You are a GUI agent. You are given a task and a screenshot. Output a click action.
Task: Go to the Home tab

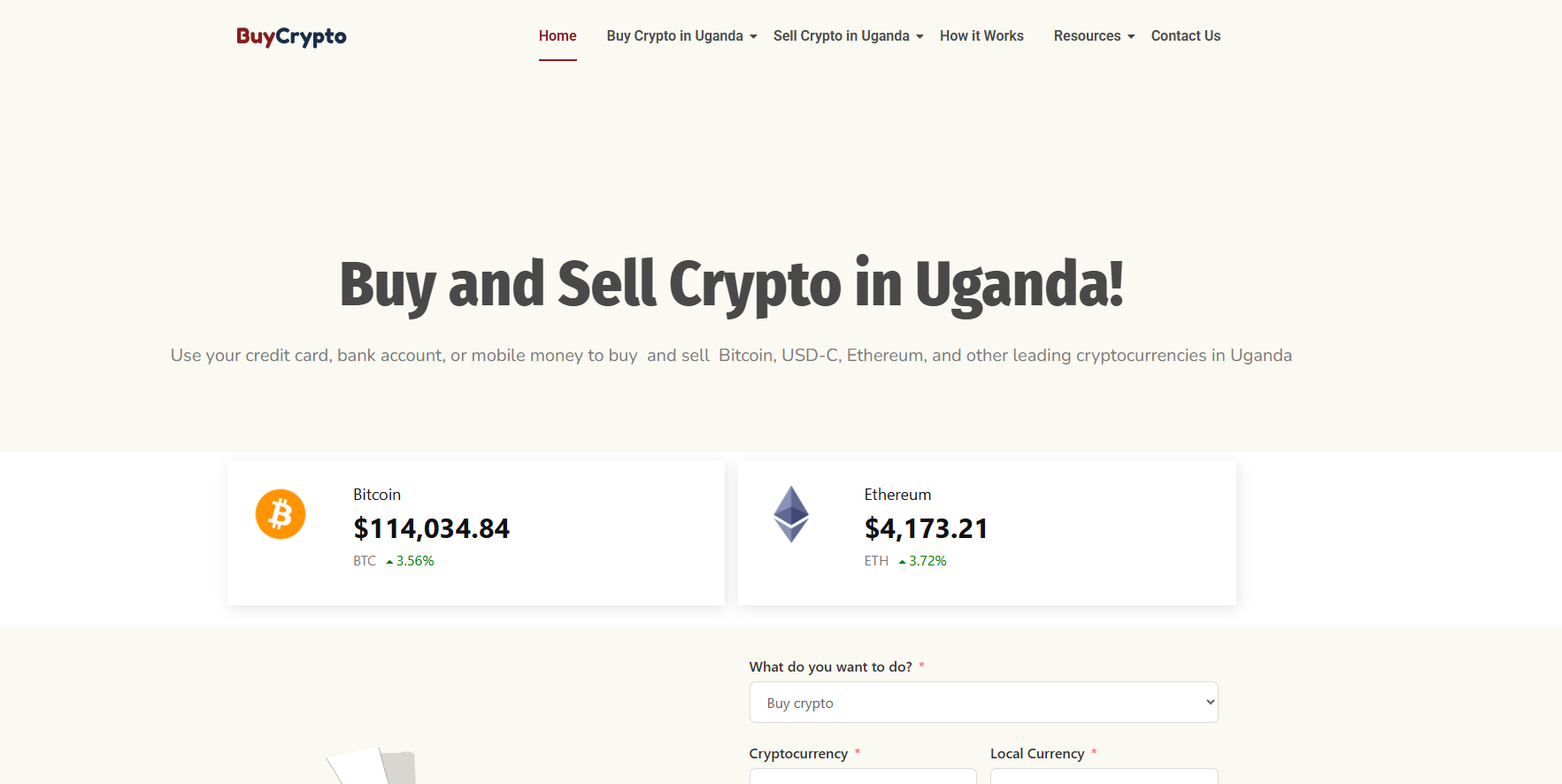pos(558,36)
